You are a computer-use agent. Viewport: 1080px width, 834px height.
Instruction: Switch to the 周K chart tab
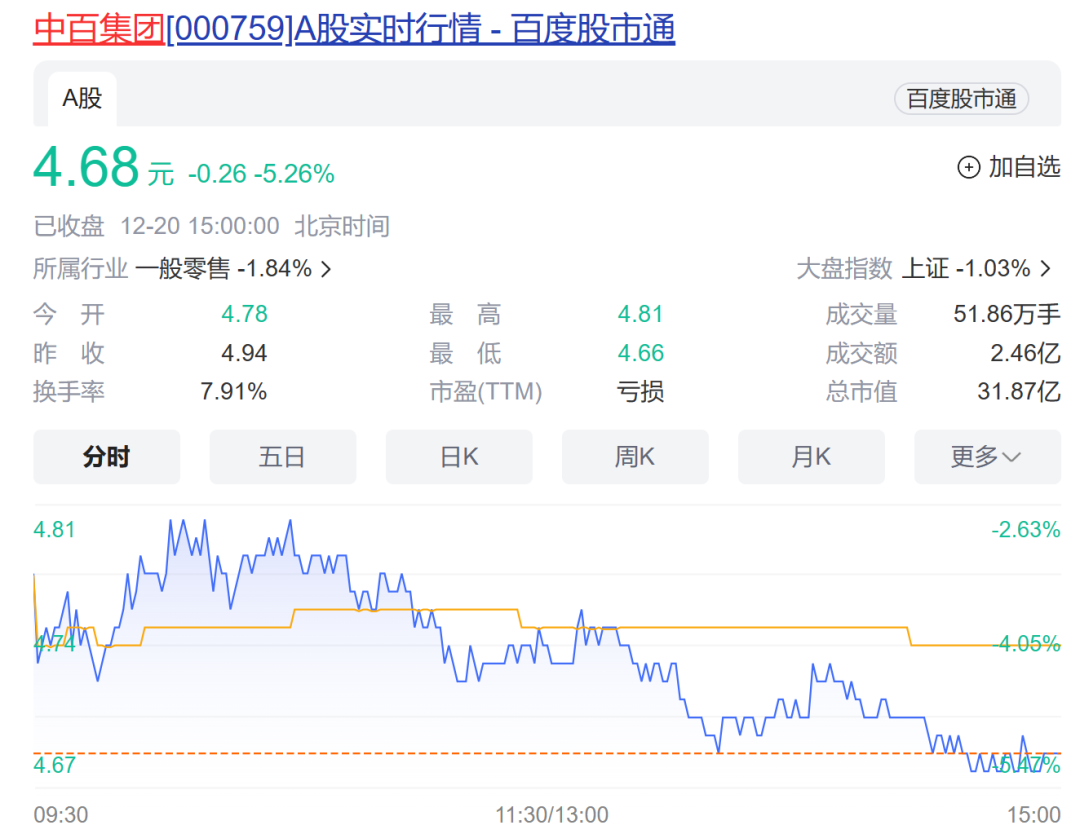[635, 457]
